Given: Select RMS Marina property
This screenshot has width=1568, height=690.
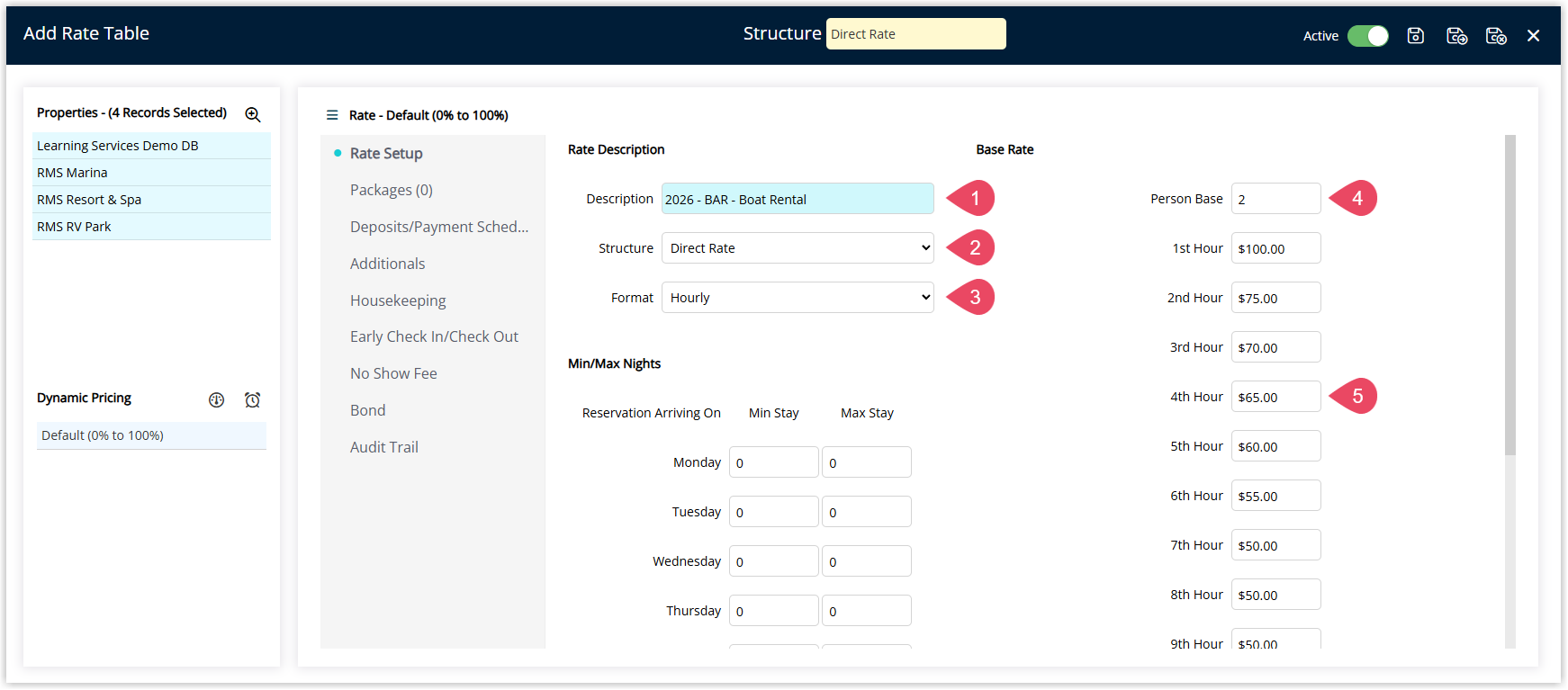Looking at the screenshot, I should pyautogui.click(x=151, y=173).
